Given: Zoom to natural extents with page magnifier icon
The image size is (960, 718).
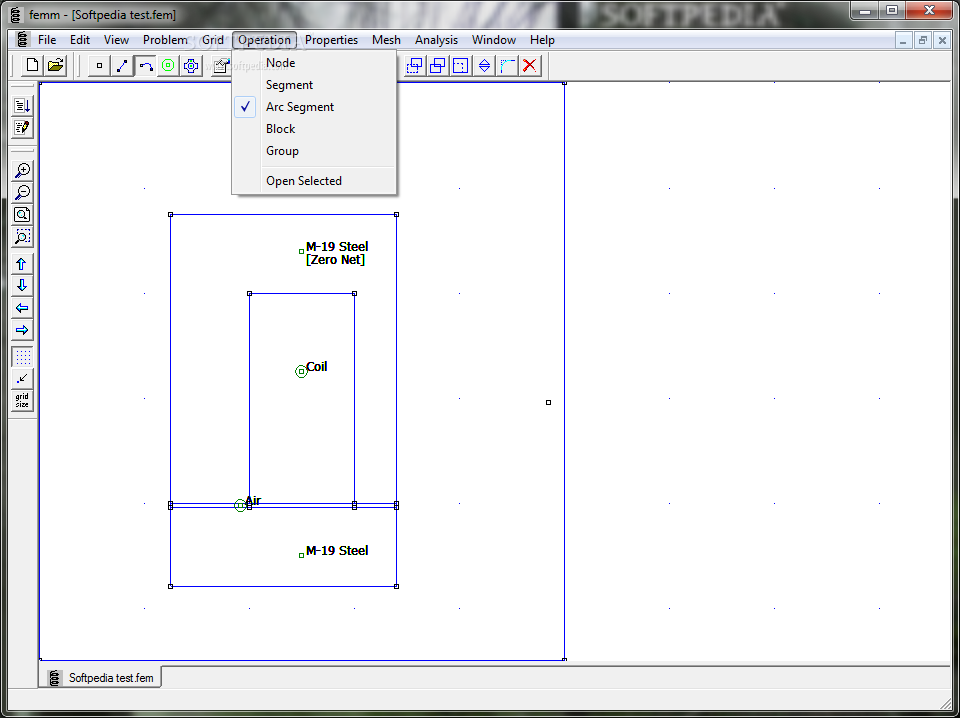Looking at the screenshot, I should point(22,214).
